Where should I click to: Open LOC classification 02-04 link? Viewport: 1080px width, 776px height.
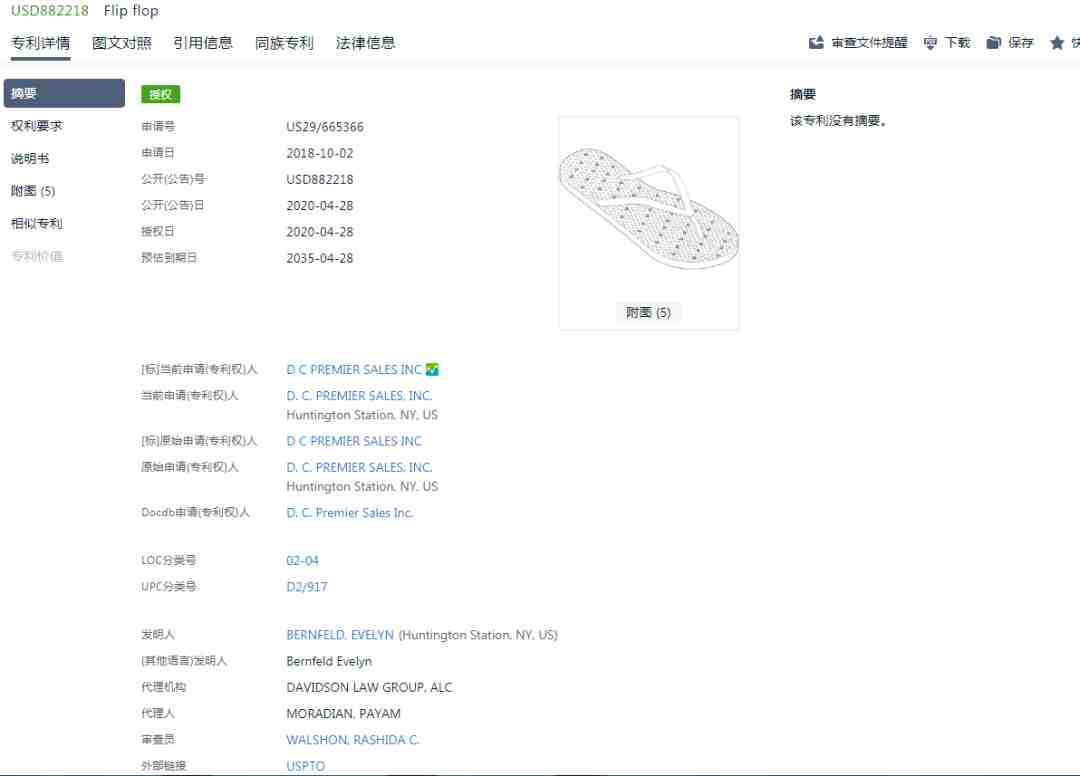[302, 561]
